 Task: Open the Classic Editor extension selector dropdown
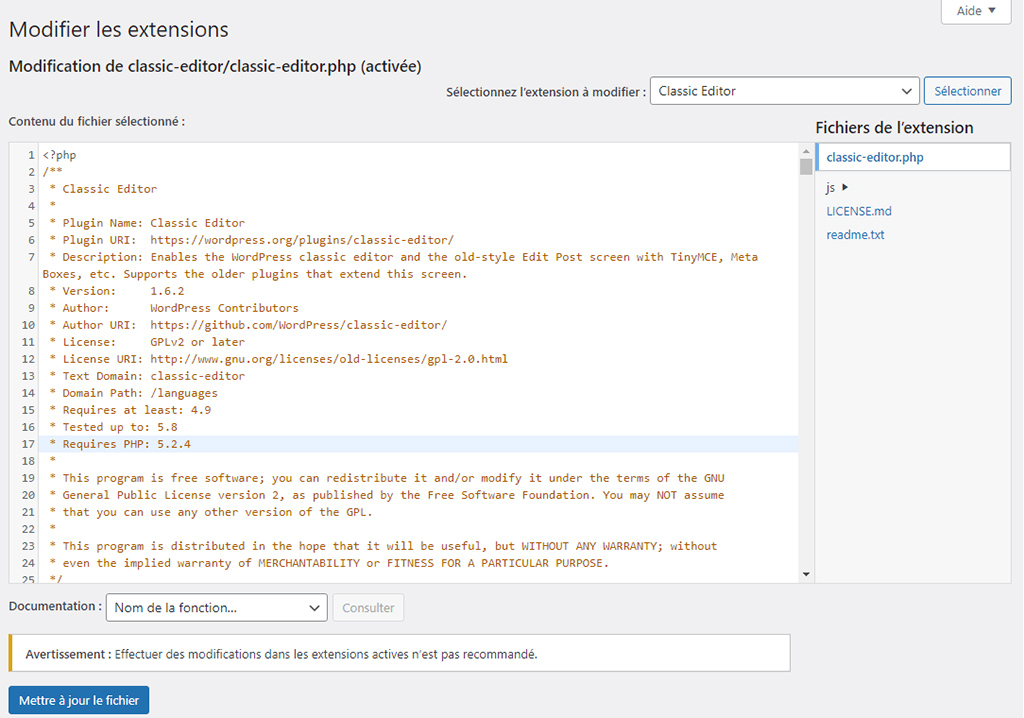point(784,91)
